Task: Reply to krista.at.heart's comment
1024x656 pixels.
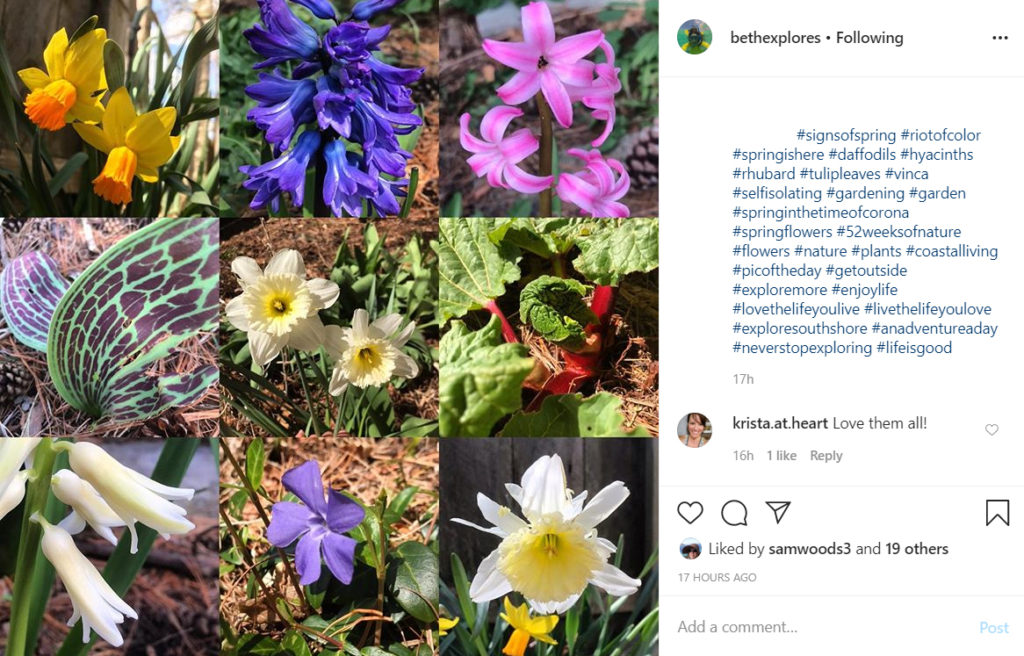Action: click(826, 455)
